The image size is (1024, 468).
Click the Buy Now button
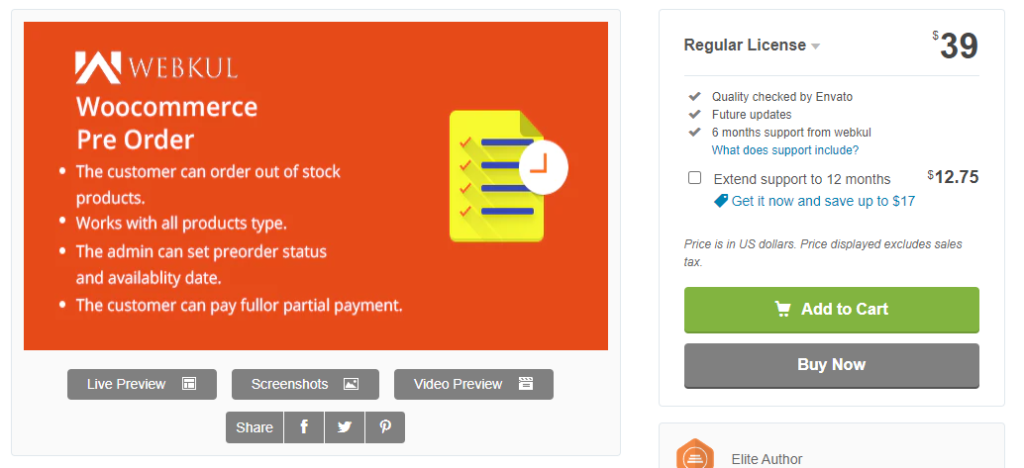[x=831, y=366]
